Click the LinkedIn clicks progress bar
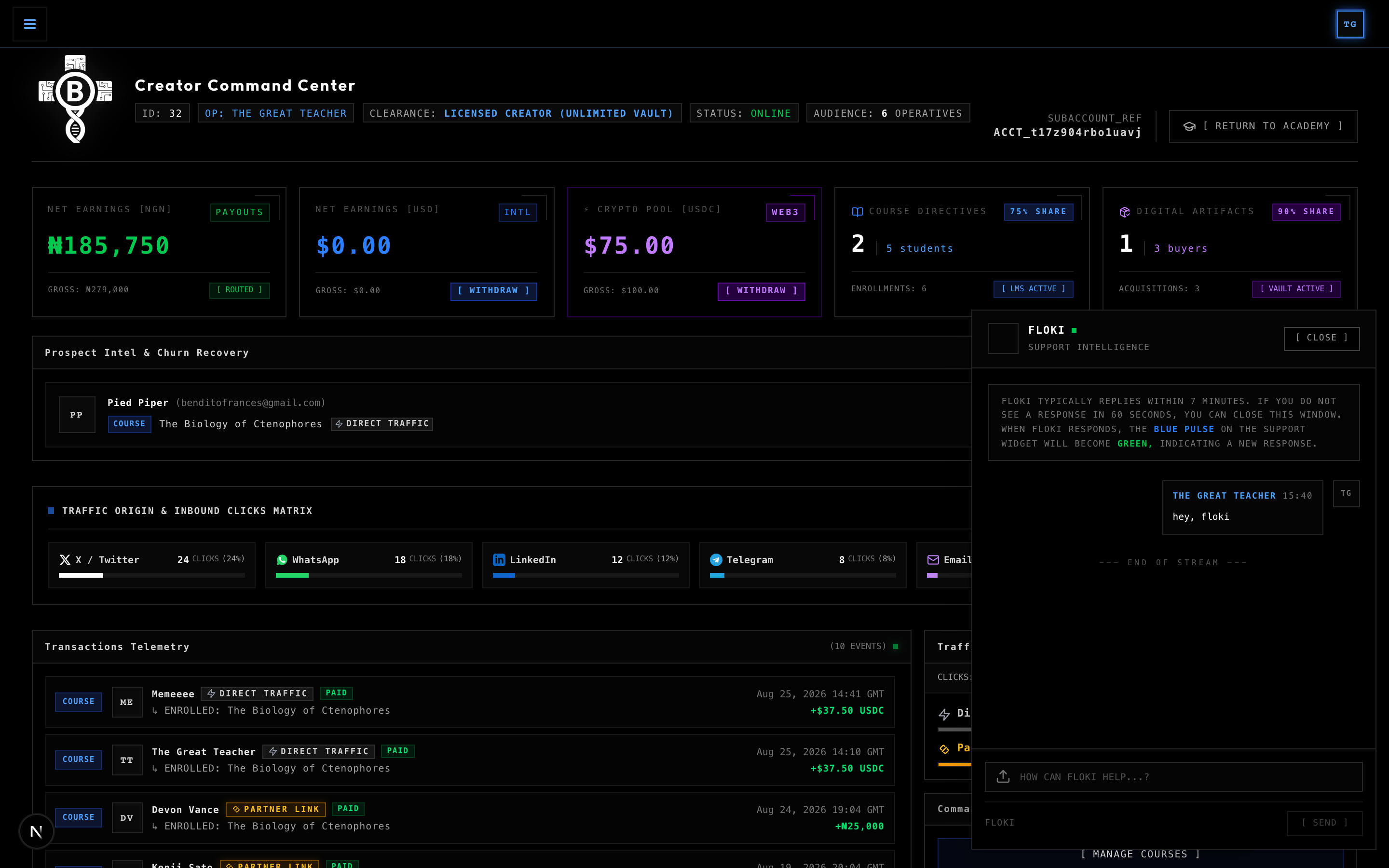Viewport: 1389px width, 868px height. 586,575
